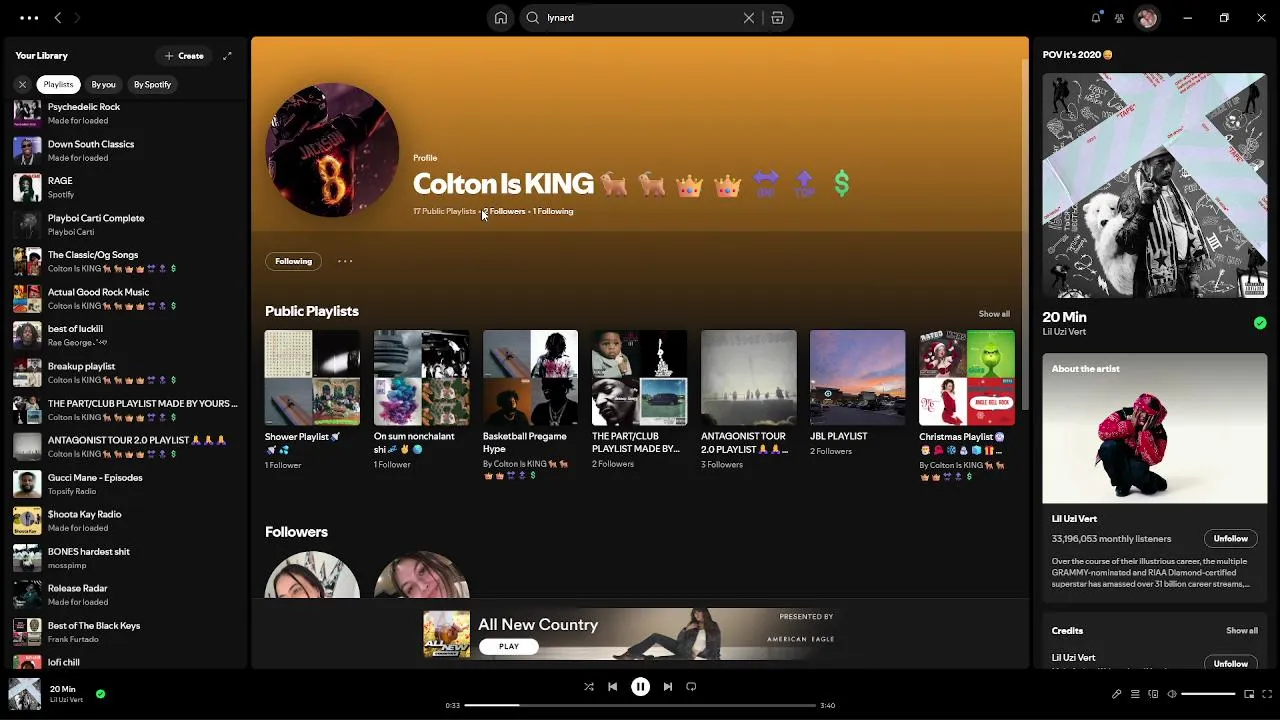Screen dimensions: 1280x720
Task: Select the By you filter chip
Action: 104,85
